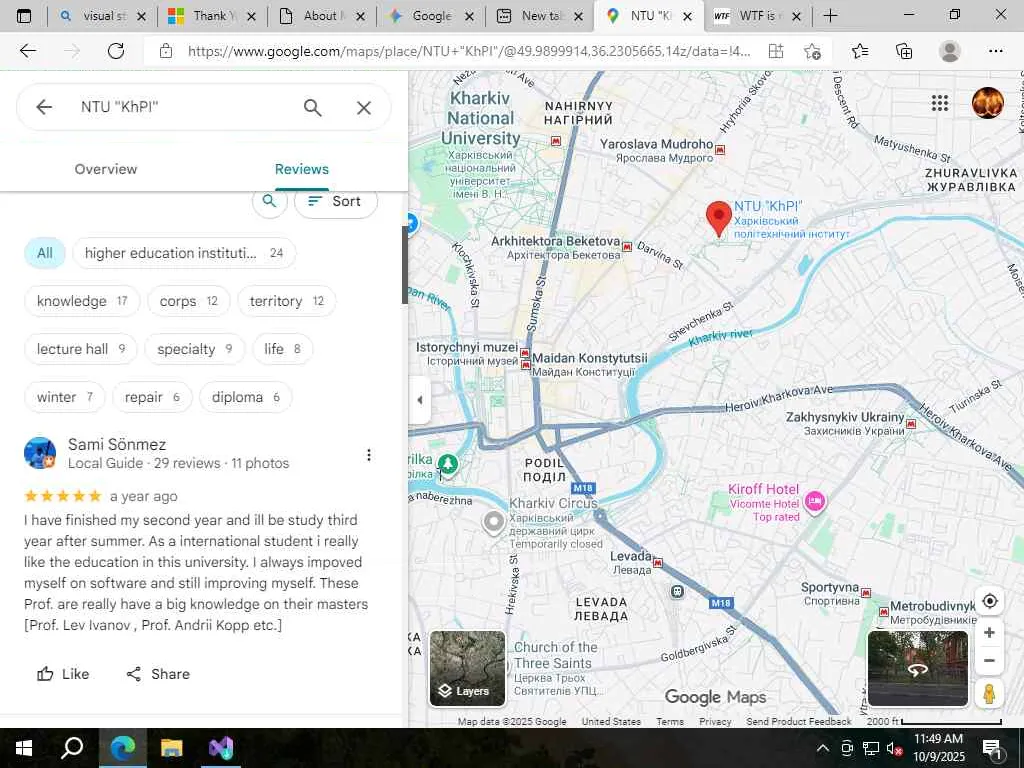Filter reviews by repair topic
1024x768 pixels.
pyautogui.click(x=152, y=397)
